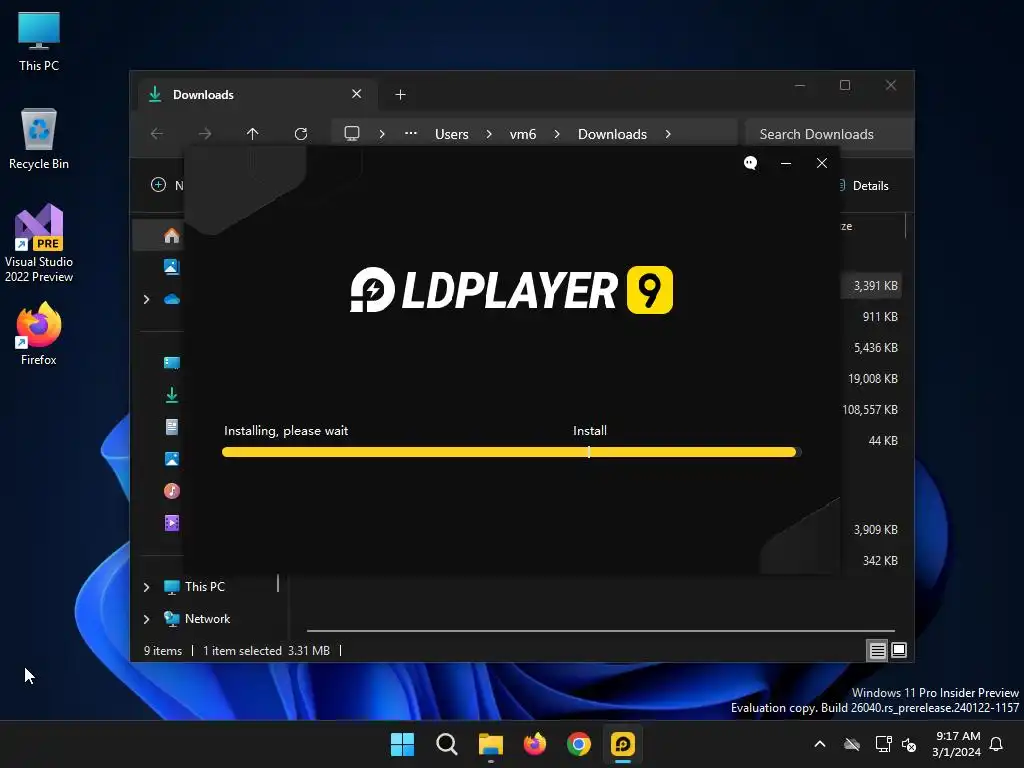This screenshot has width=1024, height=768.
Task: Click the LDPlayer installation progress bar
Action: tap(511, 452)
